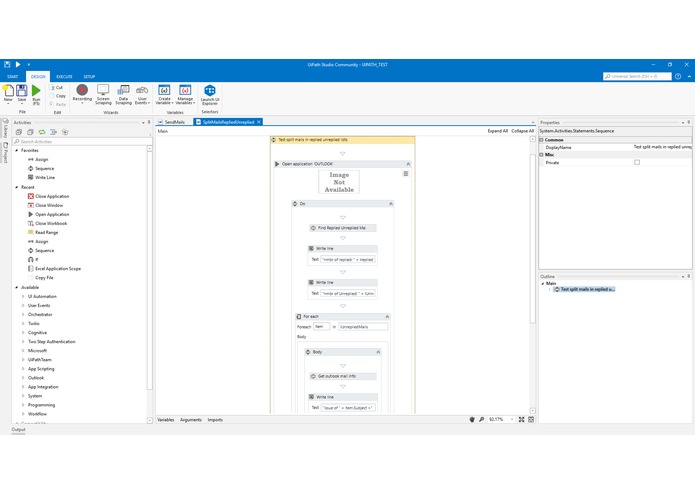This screenshot has width=695, height=494.
Task: Click the Search Activities field
Action: click(82, 142)
